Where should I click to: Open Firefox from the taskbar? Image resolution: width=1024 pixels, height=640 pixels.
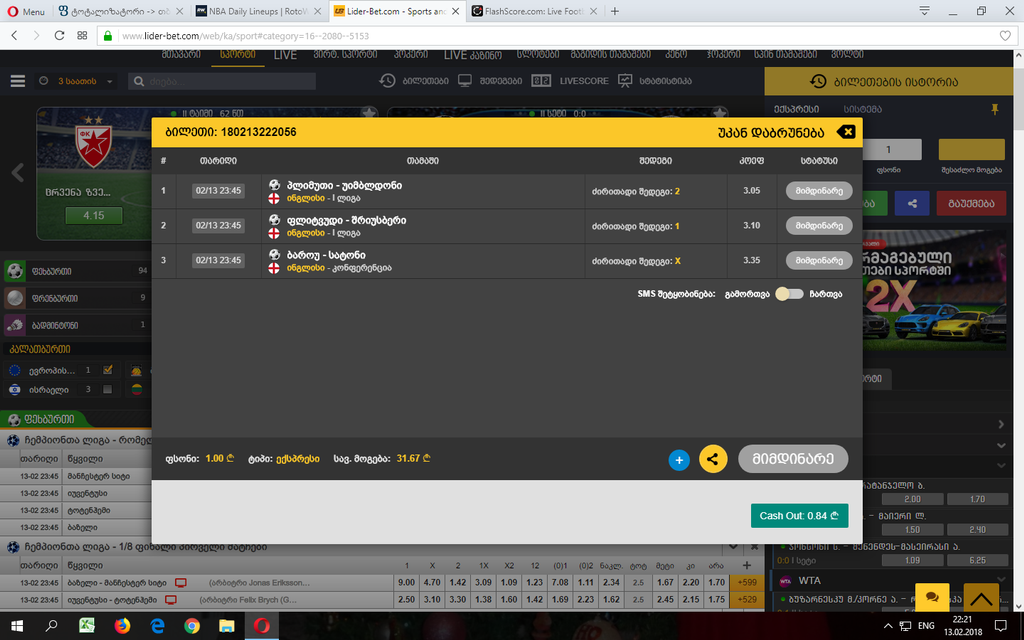point(122,626)
